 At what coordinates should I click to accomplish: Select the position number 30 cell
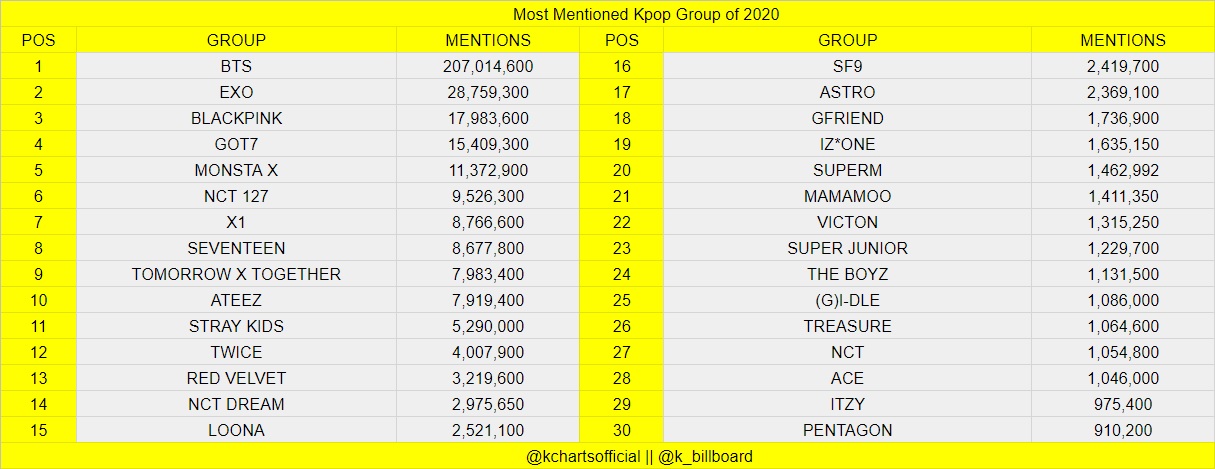pyautogui.click(x=622, y=430)
